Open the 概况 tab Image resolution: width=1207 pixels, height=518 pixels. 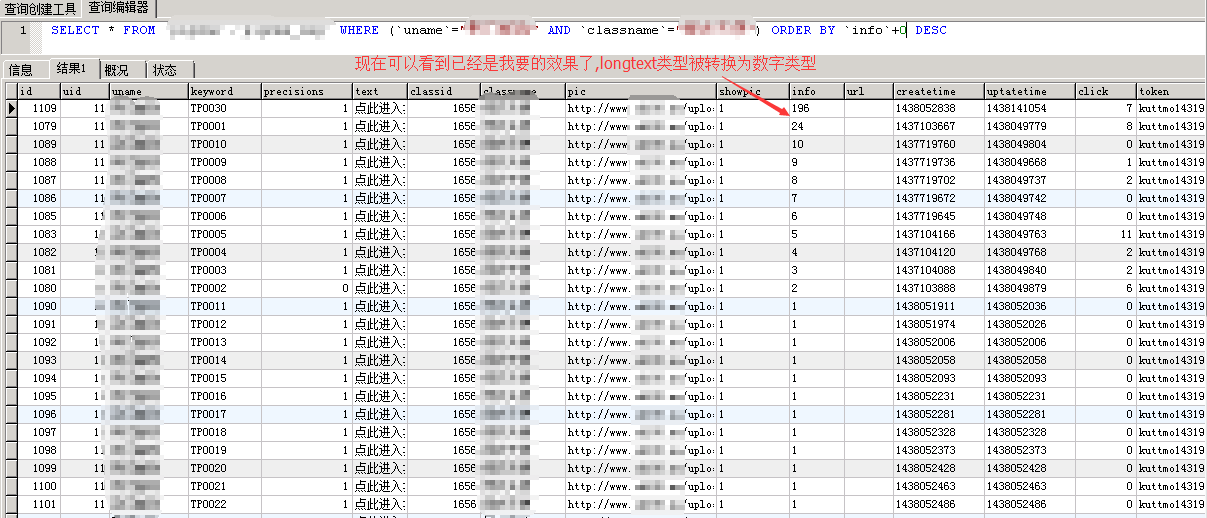[x=116, y=70]
